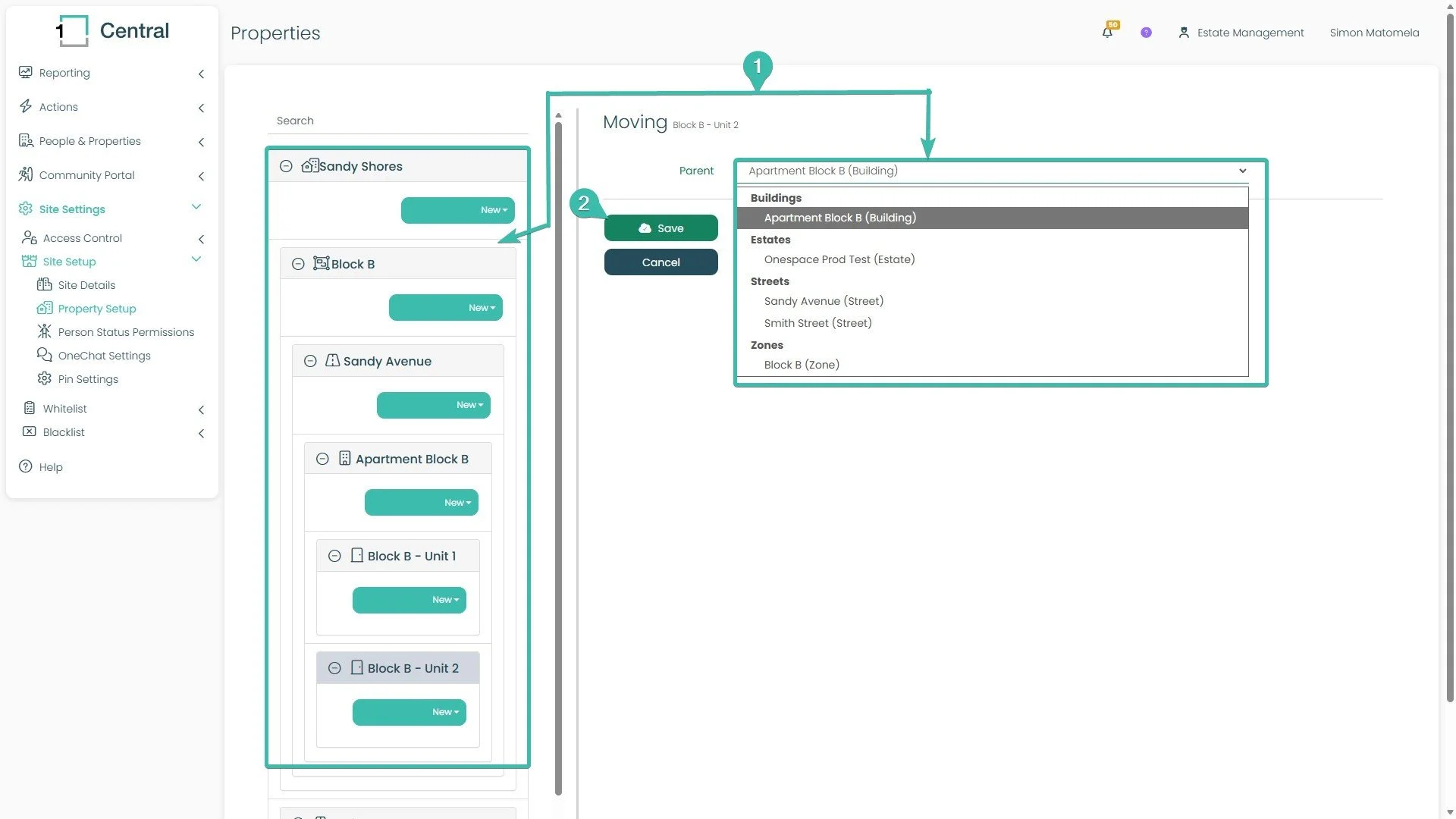
Task: Click the Apartment Block B building icon
Action: click(x=345, y=459)
